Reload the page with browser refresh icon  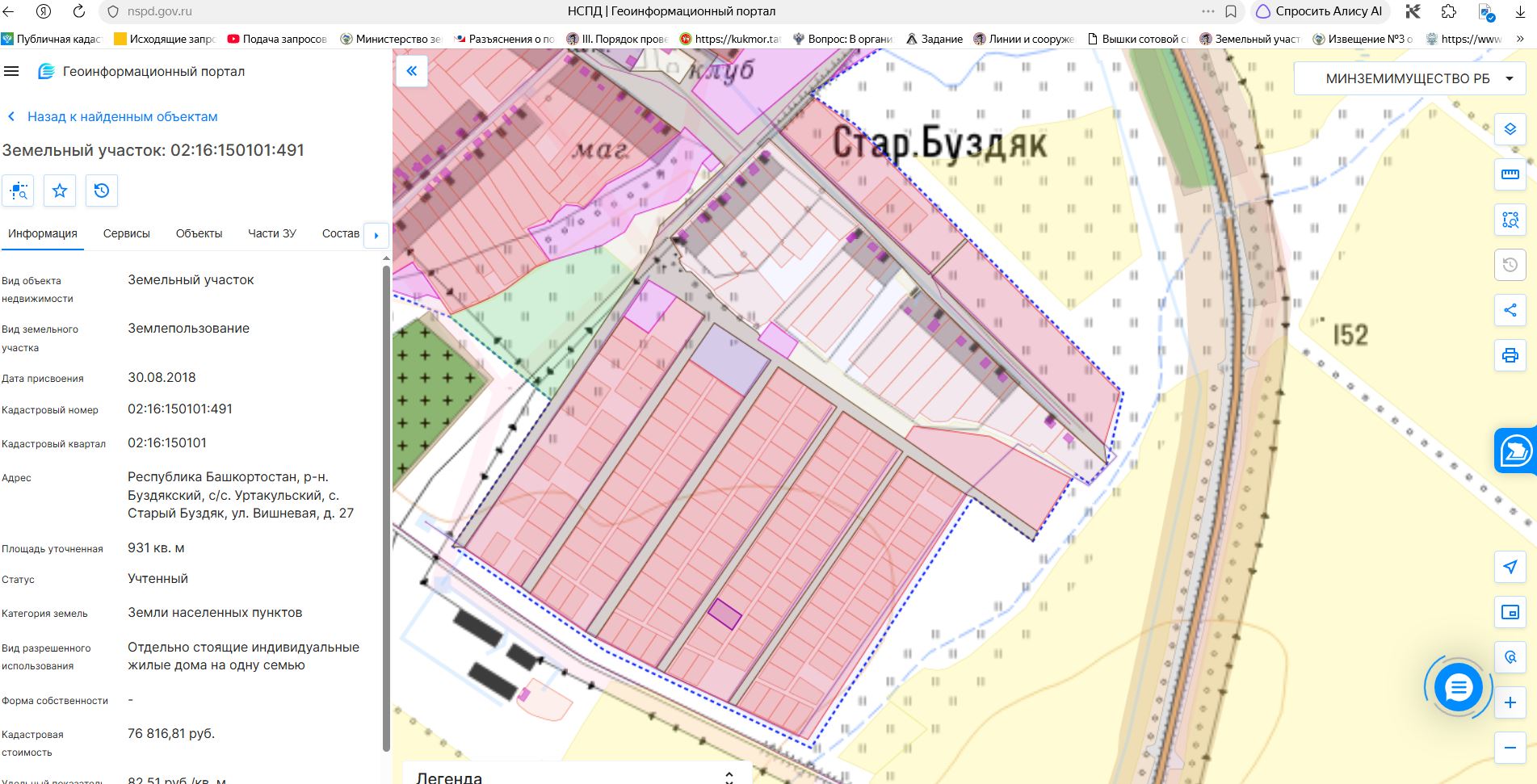coord(78,11)
